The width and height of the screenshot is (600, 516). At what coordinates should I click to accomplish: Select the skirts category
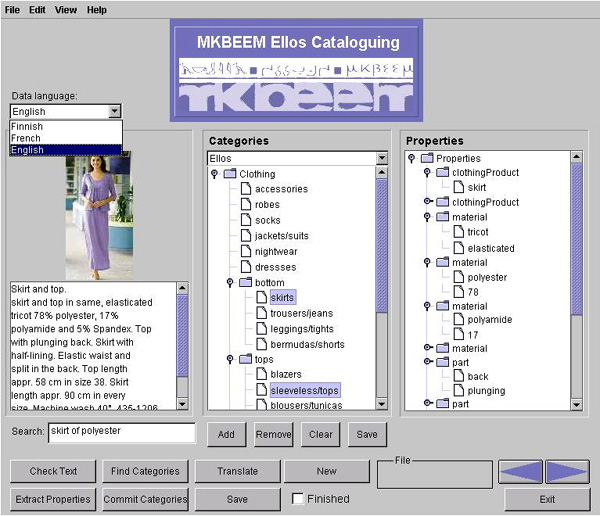point(282,297)
